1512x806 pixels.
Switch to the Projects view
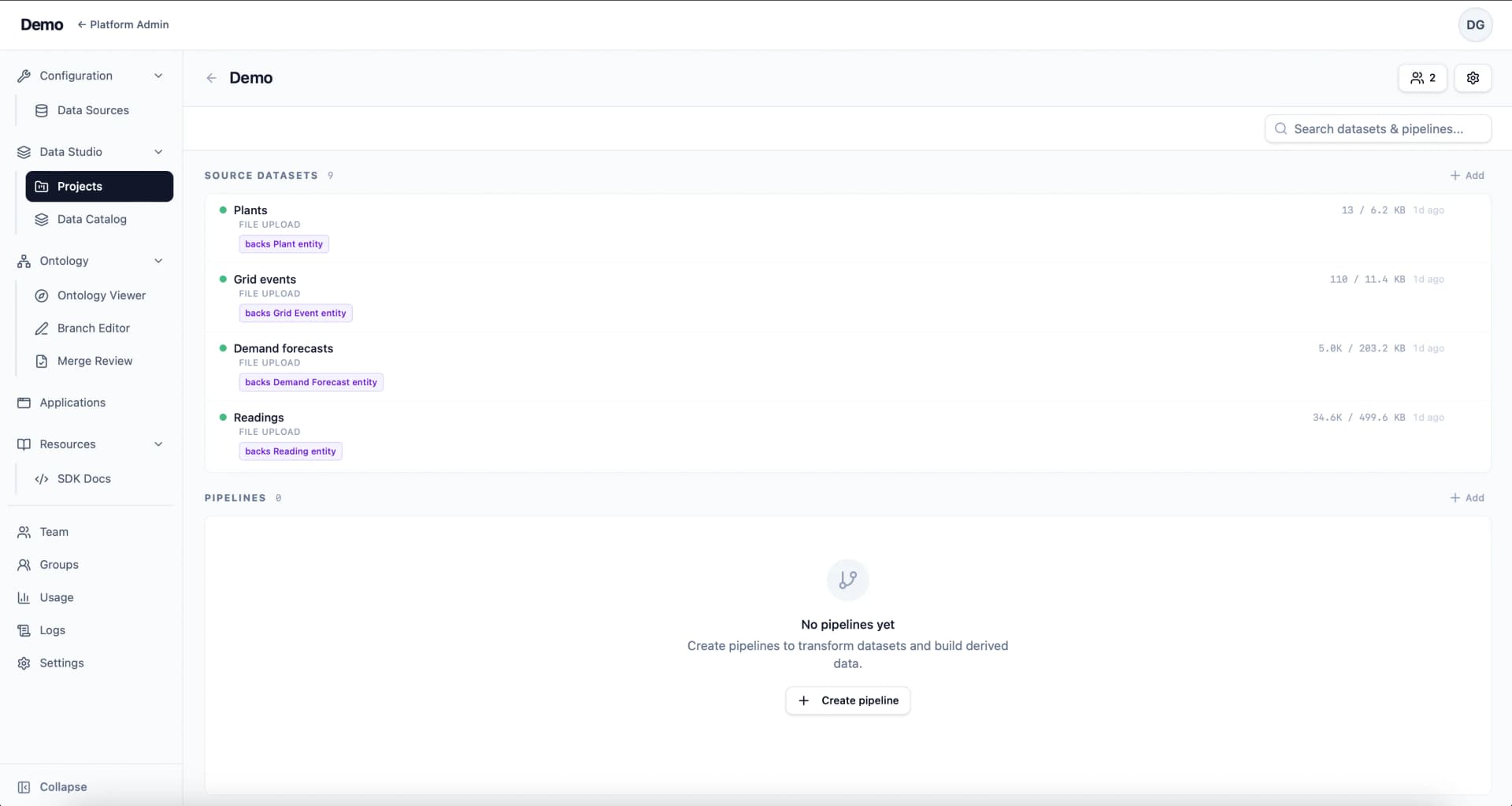point(79,186)
